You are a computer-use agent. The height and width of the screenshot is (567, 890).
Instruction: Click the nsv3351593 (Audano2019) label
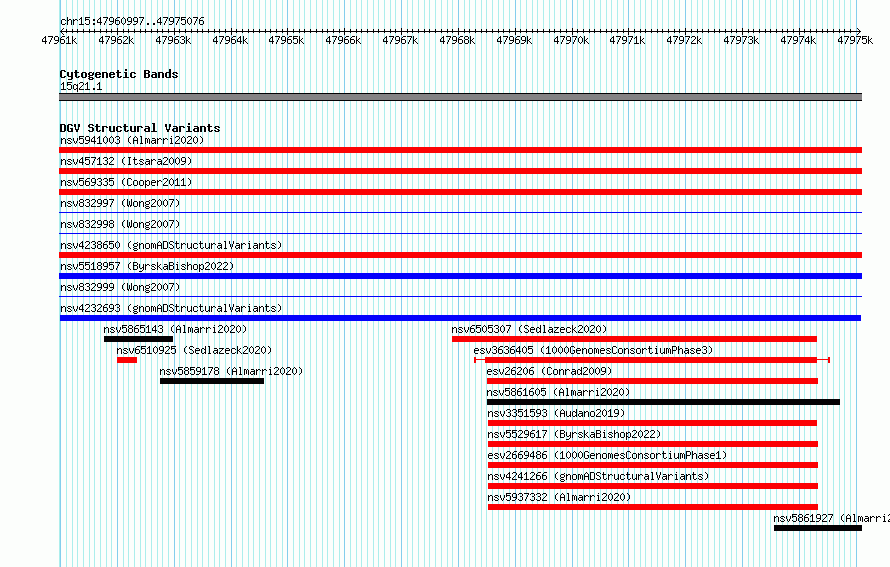click(x=556, y=413)
